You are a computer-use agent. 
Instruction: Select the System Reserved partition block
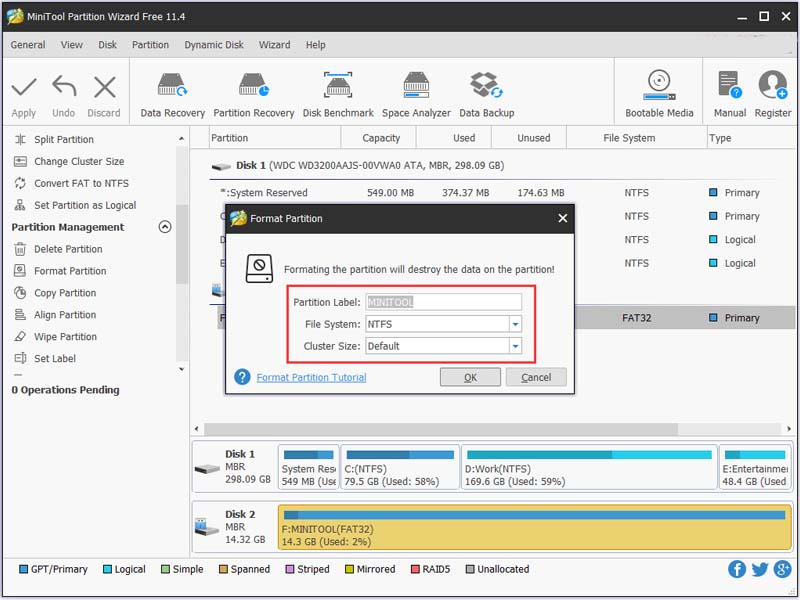[308, 467]
